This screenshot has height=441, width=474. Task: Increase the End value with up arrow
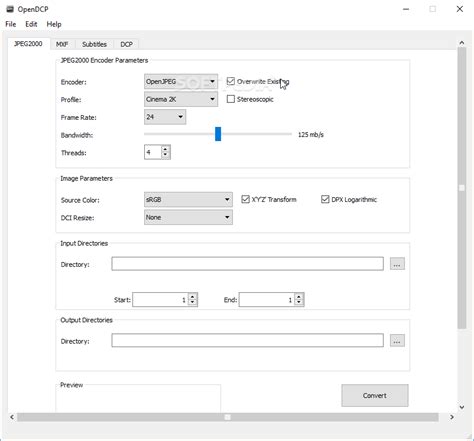(299, 297)
